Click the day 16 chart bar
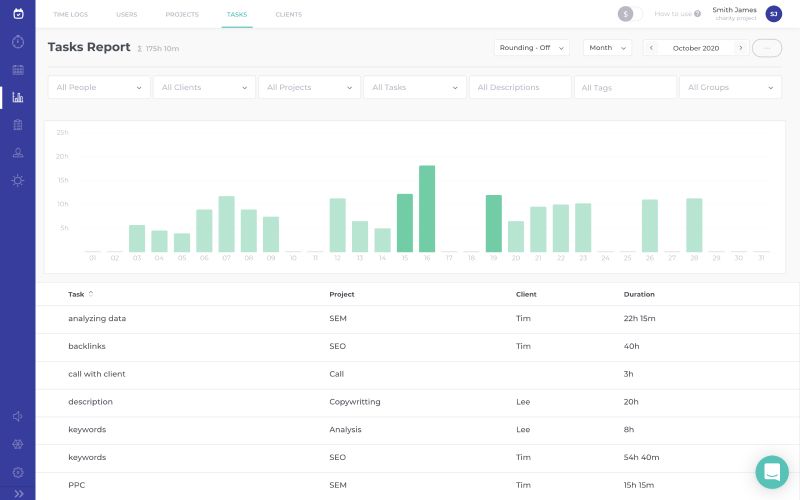Screen dimensions: 800x500 tap(427, 209)
